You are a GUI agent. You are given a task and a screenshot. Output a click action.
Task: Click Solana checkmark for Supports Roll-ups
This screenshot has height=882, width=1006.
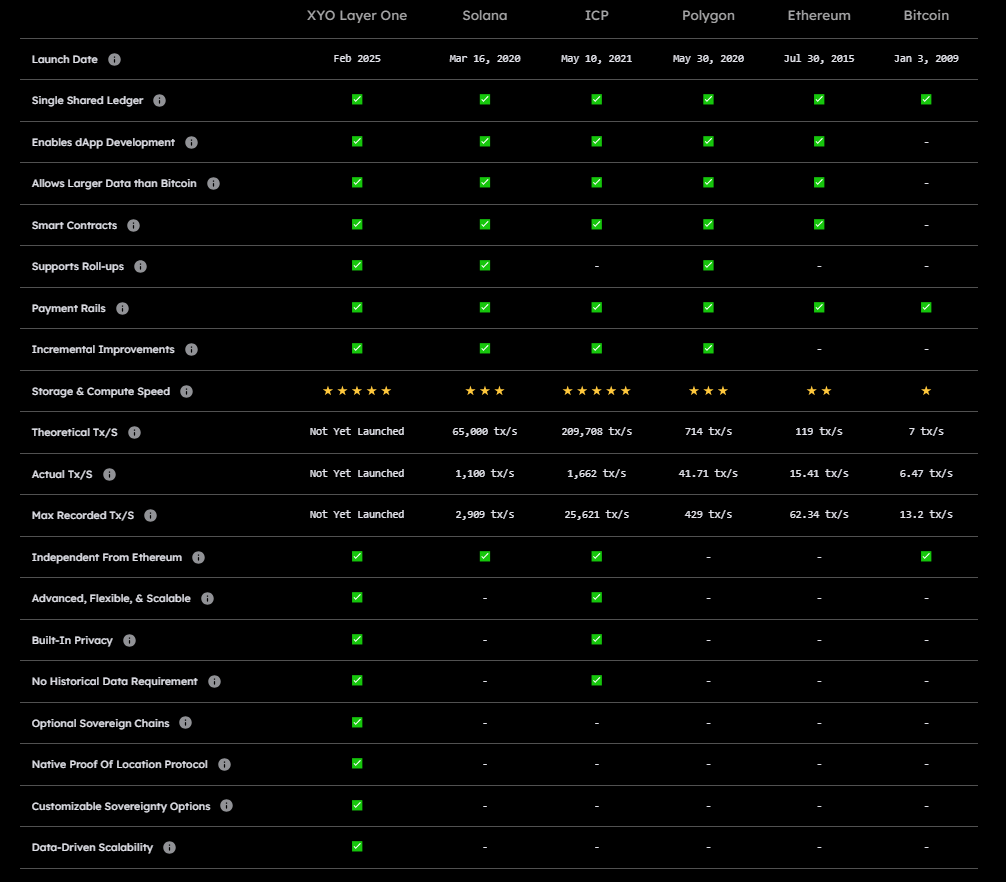pyautogui.click(x=485, y=266)
